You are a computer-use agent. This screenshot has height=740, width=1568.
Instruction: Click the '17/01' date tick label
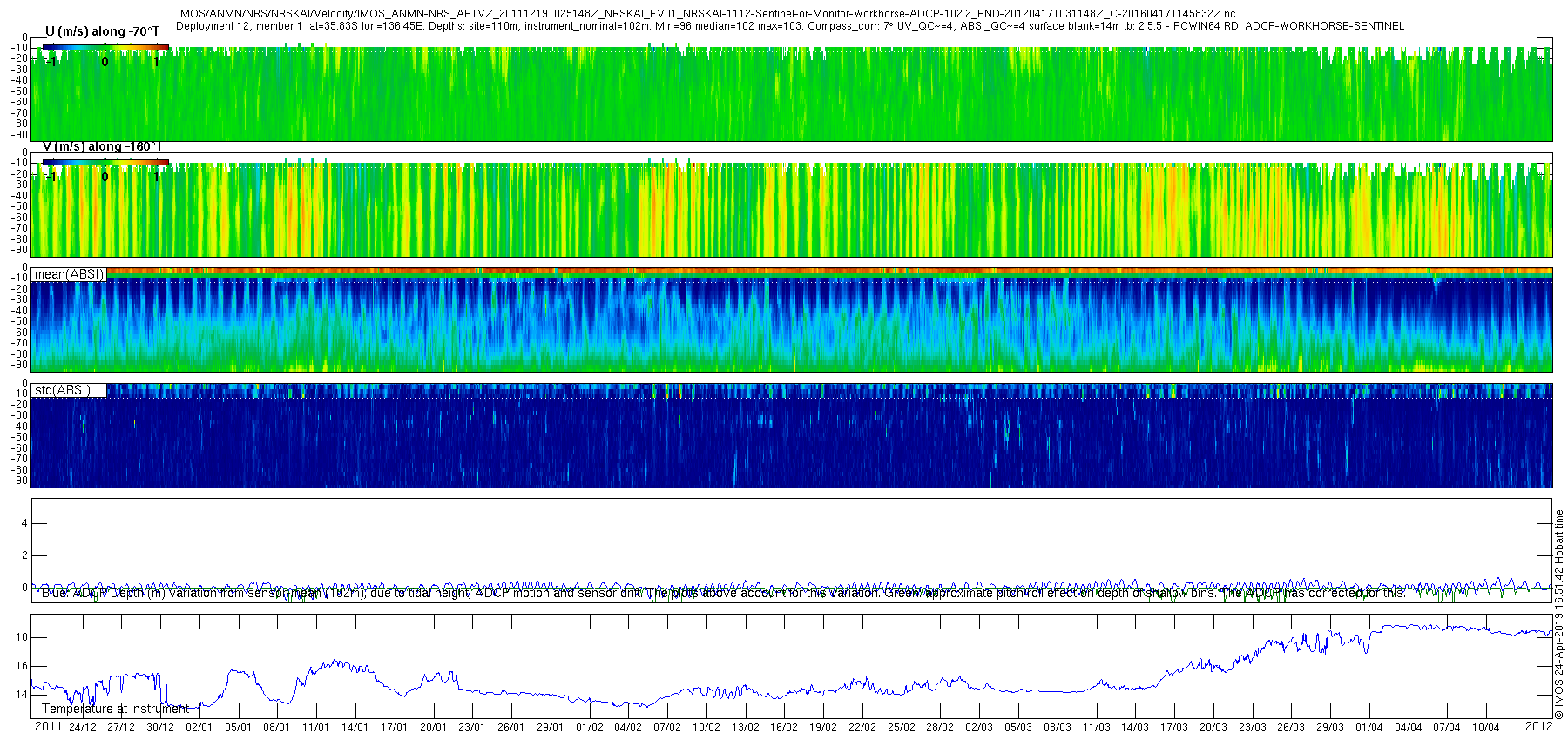point(395,728)
